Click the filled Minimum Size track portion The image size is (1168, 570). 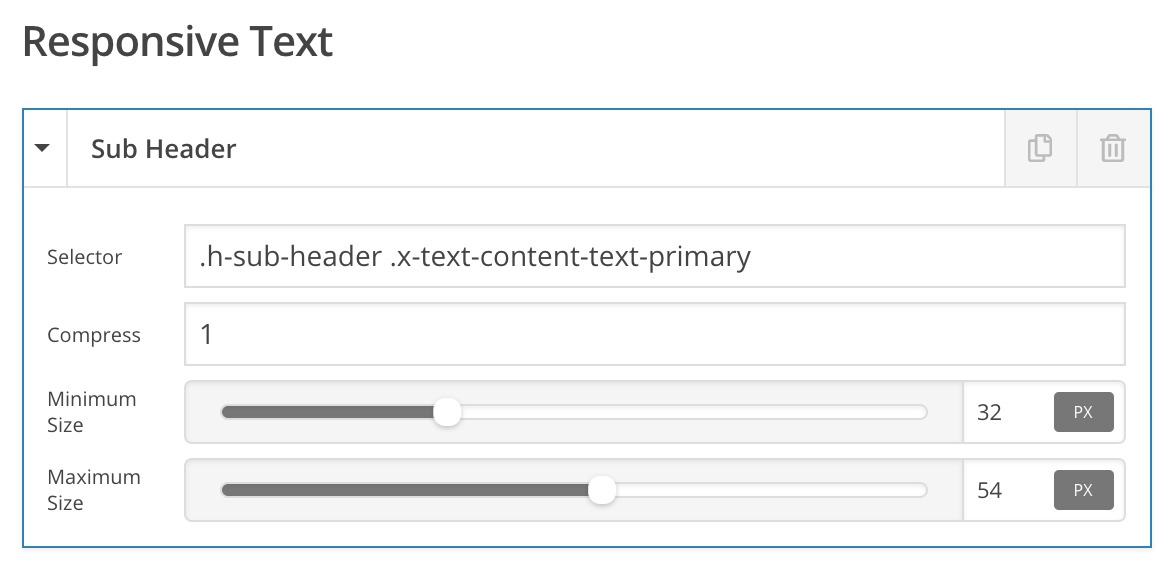[x=327, y=412]
